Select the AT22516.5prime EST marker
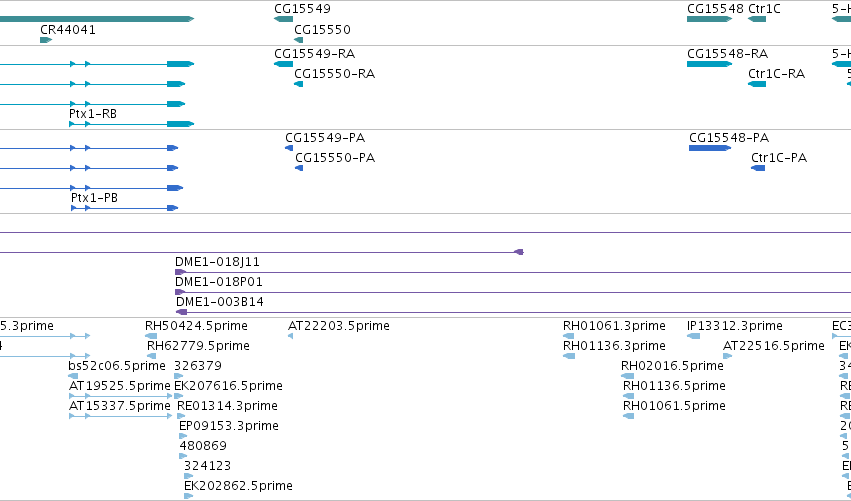Screen dimensions: 851x501 click(728, 356)
